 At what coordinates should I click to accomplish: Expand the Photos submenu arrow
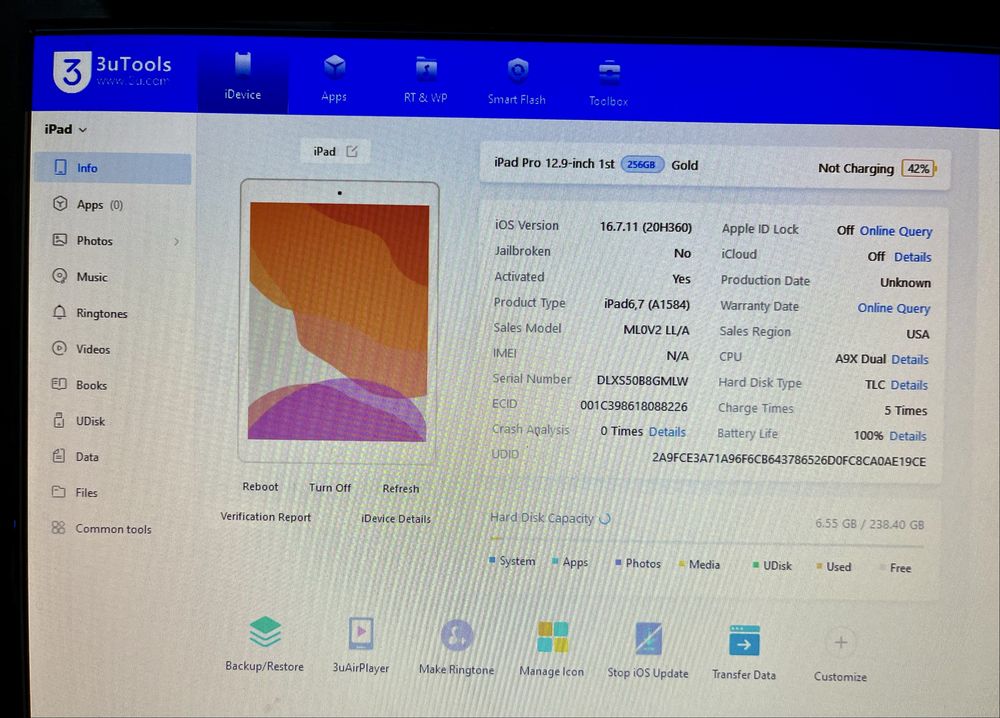[x=177, y=242]
